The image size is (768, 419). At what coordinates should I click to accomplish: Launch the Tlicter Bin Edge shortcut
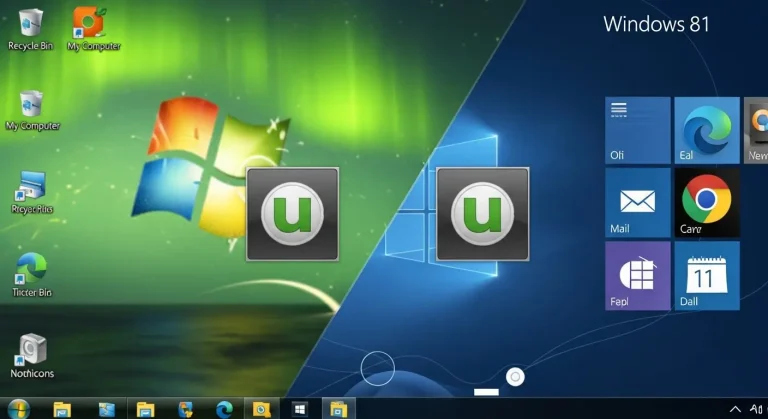click(x=32, y=275)
